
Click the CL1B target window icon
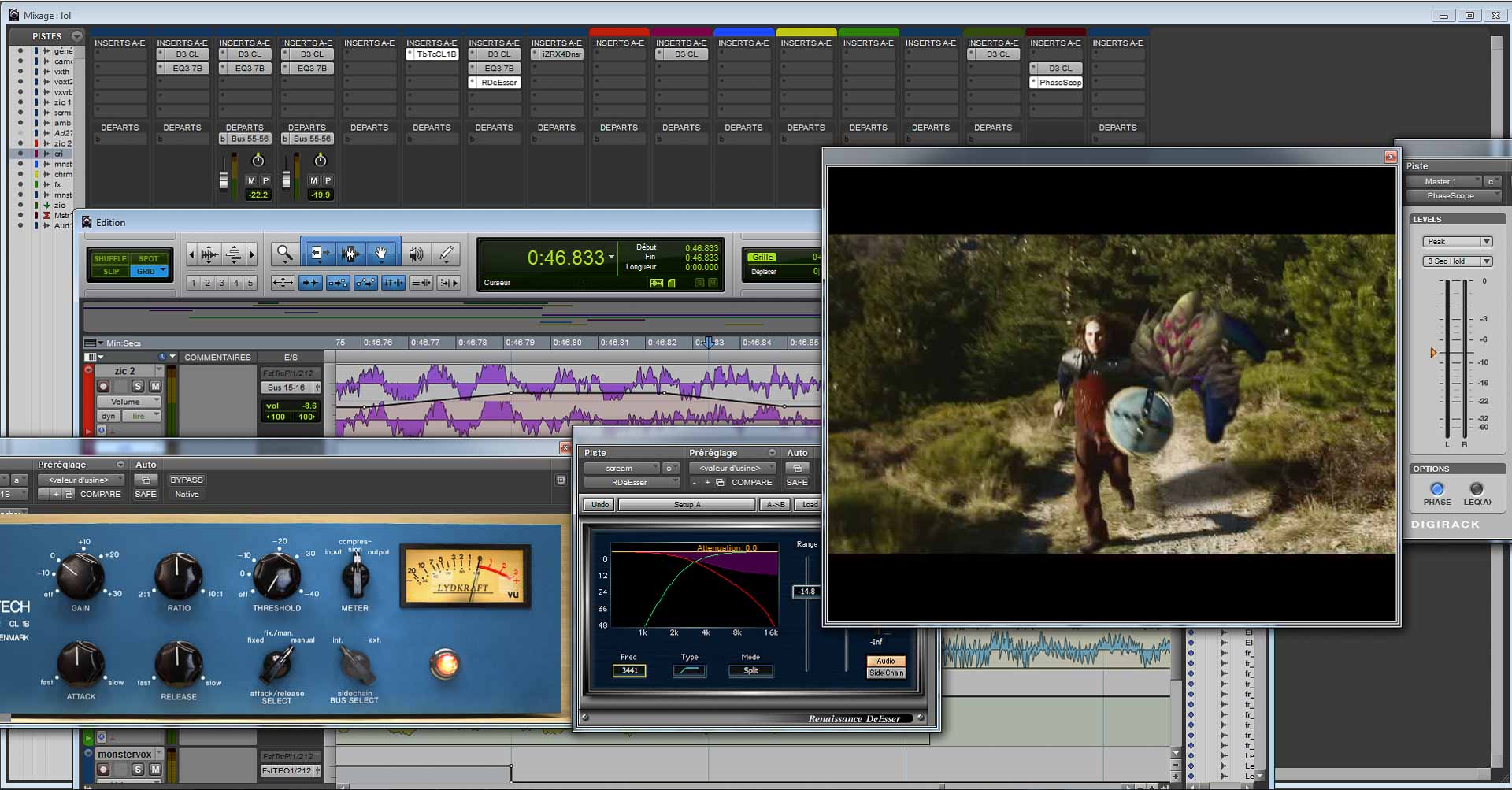click(561, 480)
